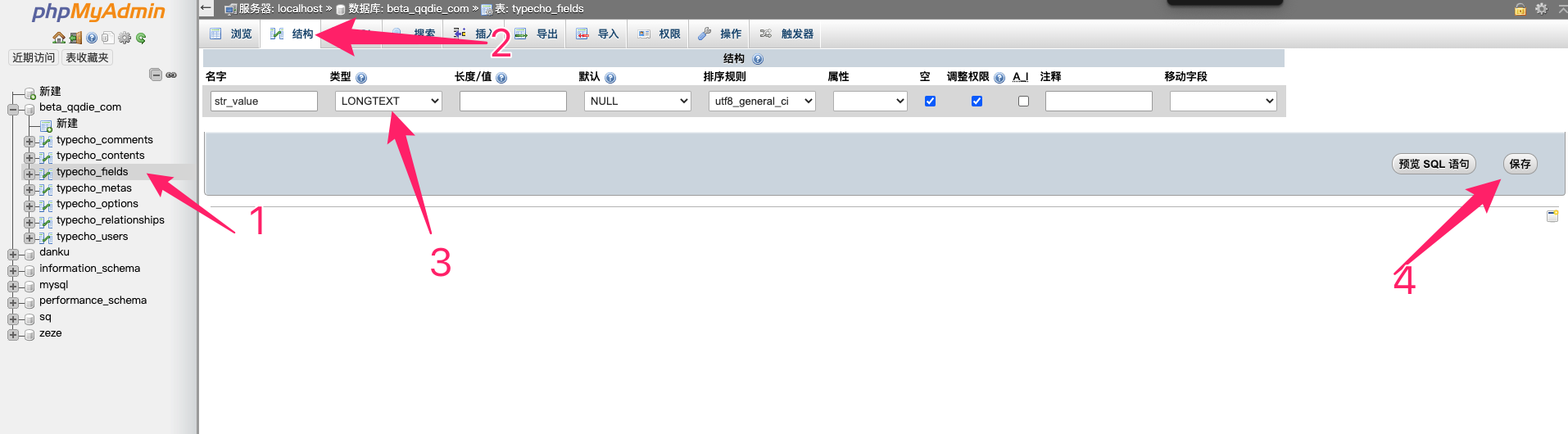Enable the A_I auto increment checkbox

(1023, 102)
